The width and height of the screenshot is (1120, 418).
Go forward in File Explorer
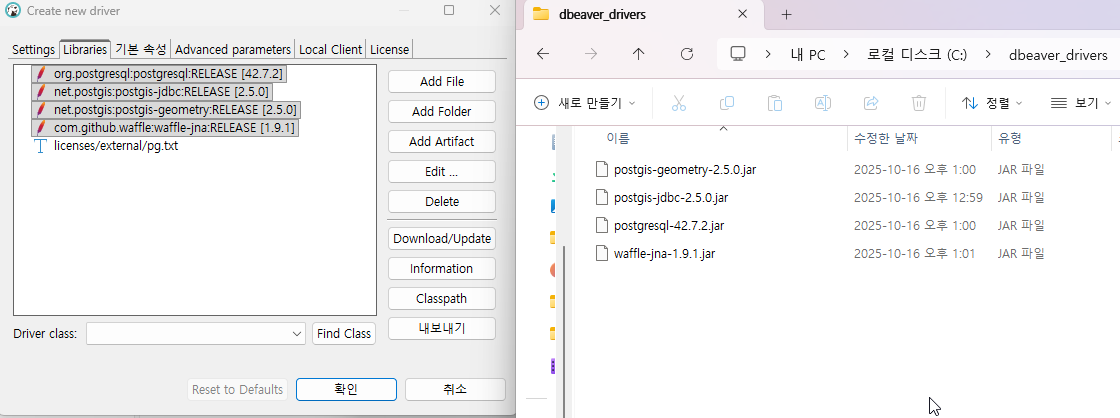tap(591, 54)
